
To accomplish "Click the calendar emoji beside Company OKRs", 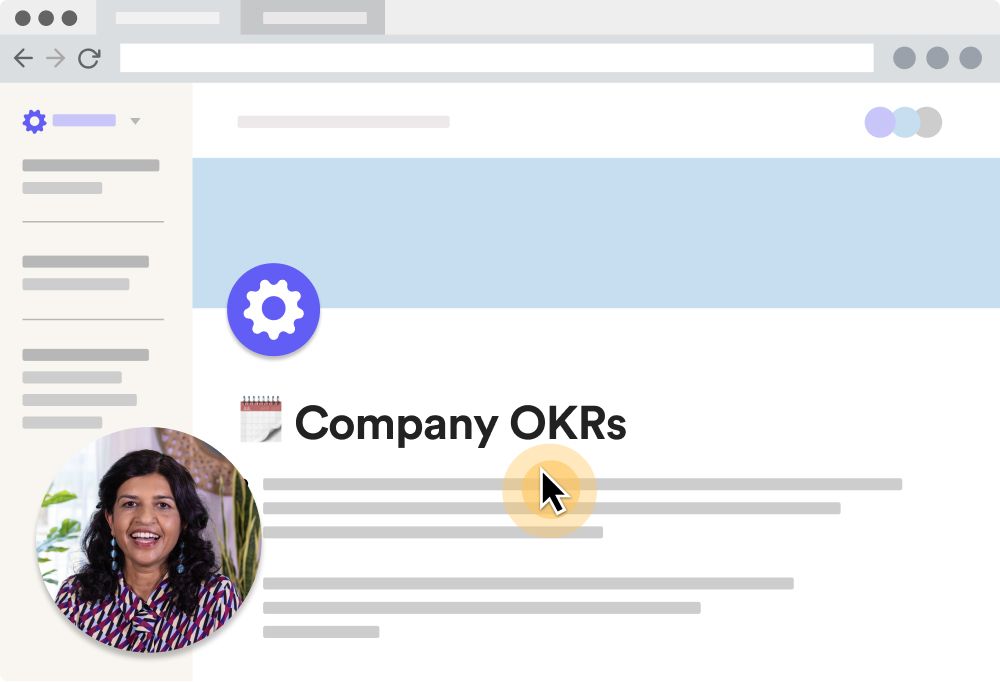I will 261,419.
